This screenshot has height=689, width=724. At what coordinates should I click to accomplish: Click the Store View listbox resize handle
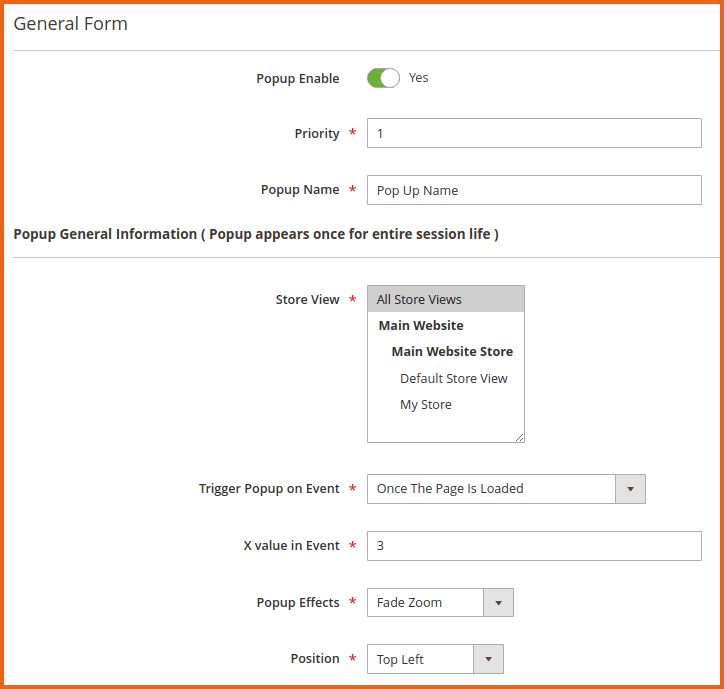tap(519, 437)
